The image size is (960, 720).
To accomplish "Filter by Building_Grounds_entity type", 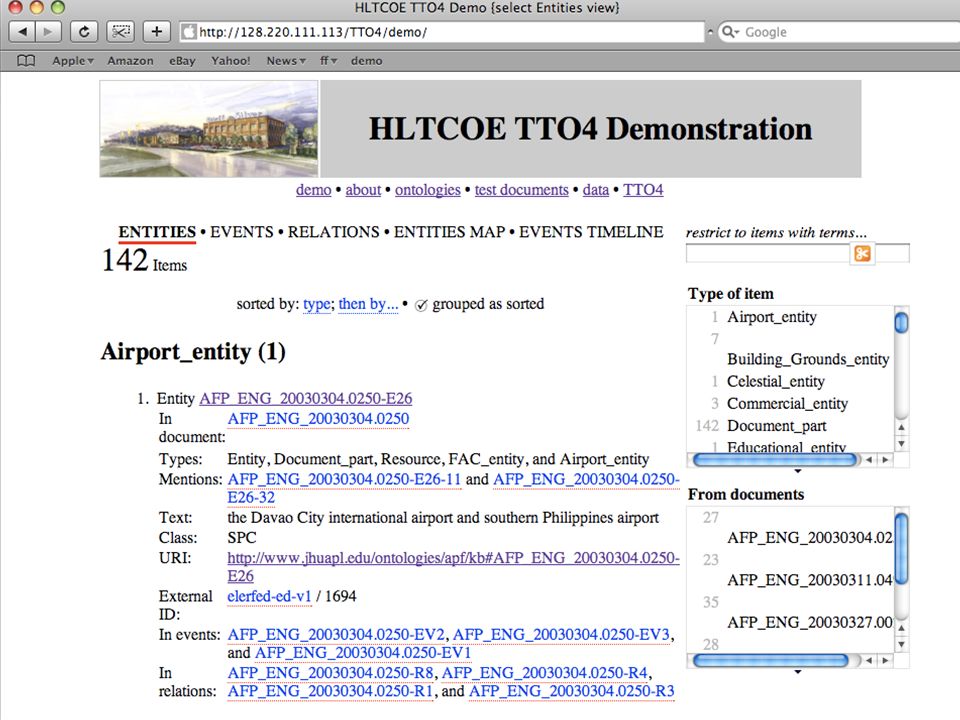I will [x=808, y=359].
